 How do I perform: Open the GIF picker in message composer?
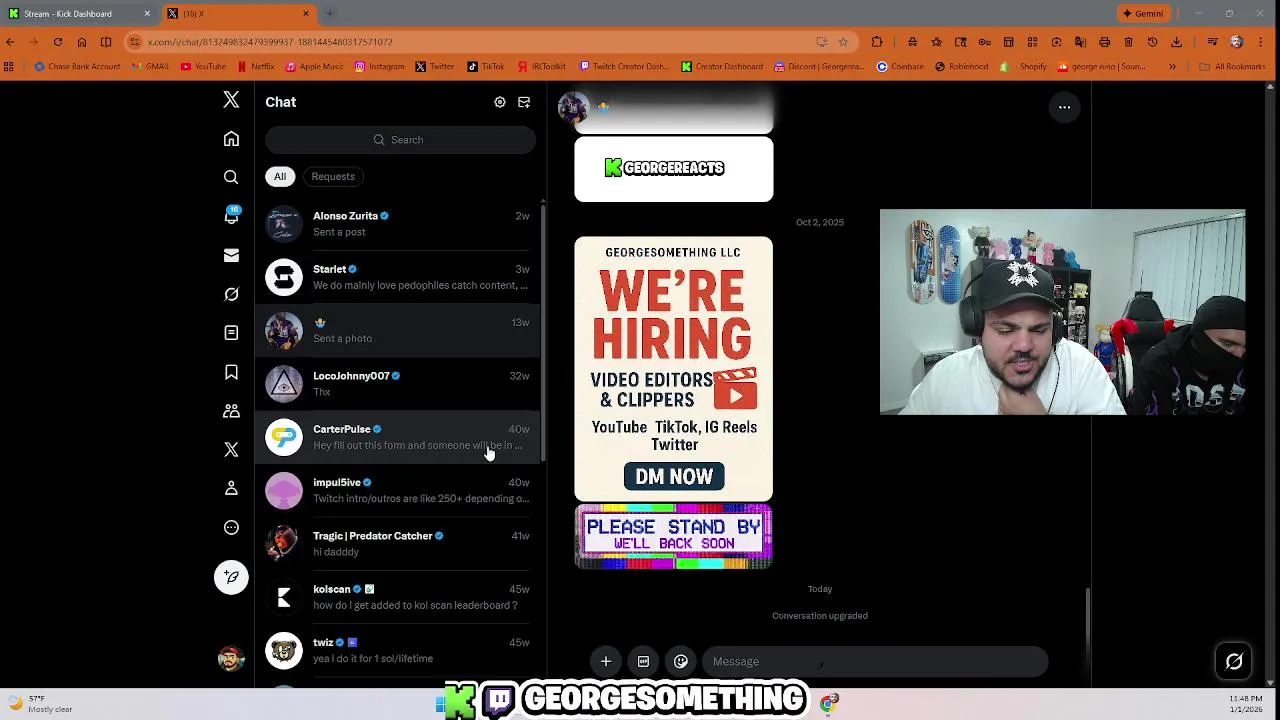pos(643,661)
